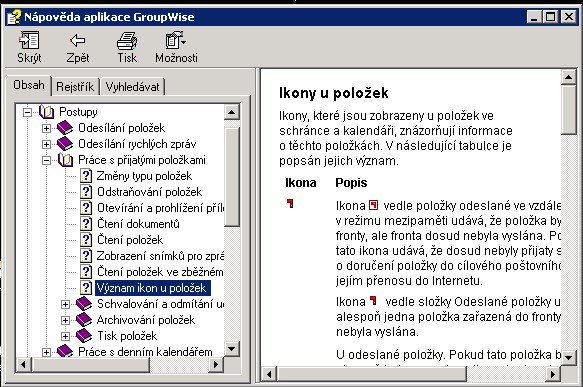Viewport: 583px width, 387px height.
Task: Click the Ikona column header text
Action: (300, 183)
